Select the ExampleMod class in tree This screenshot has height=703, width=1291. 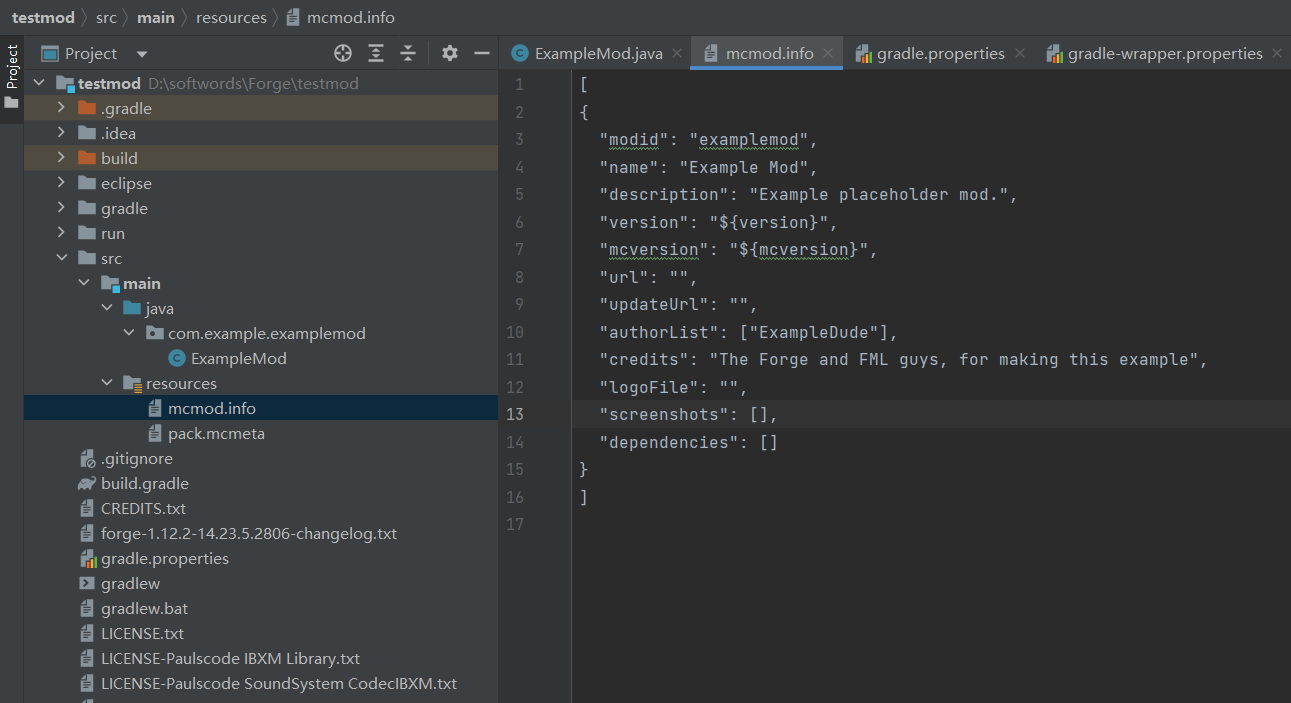pyautogui.click(x=238, y=358)
